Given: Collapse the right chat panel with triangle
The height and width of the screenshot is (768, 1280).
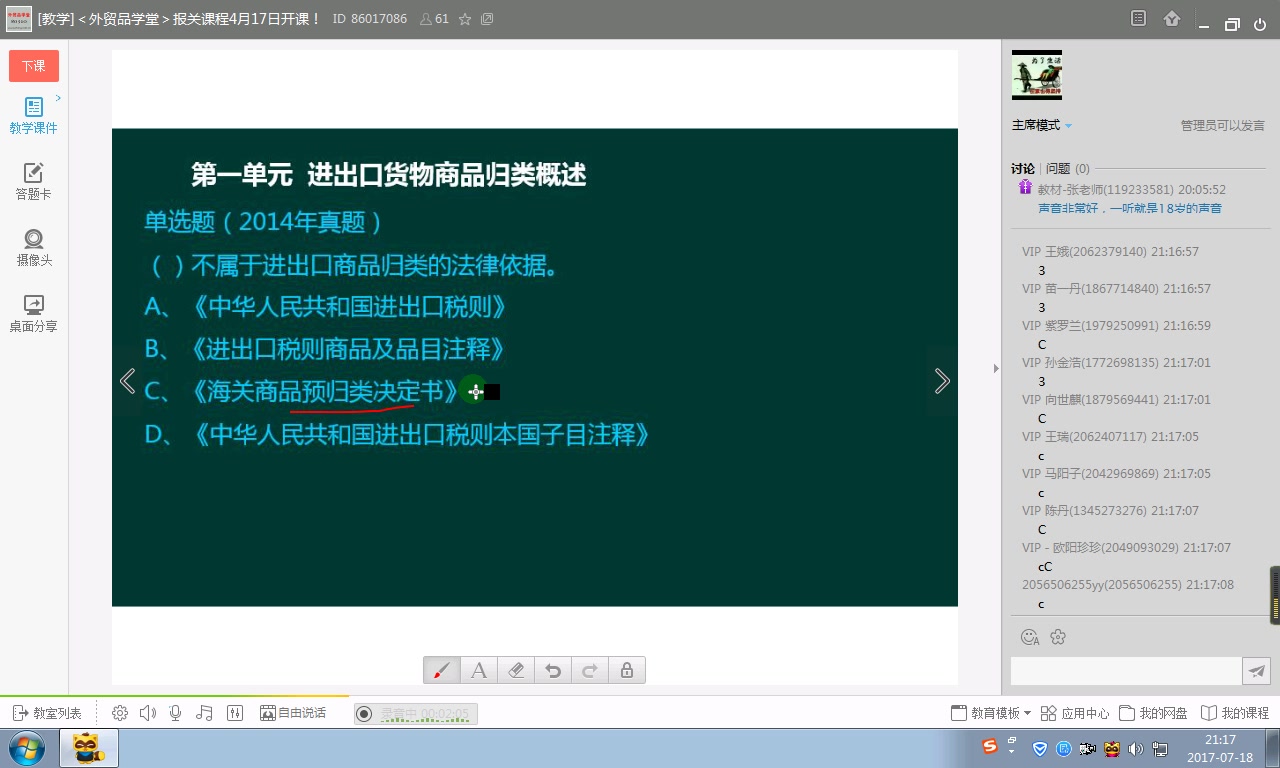Looking at the screenshot, I should tap(996, 369).
